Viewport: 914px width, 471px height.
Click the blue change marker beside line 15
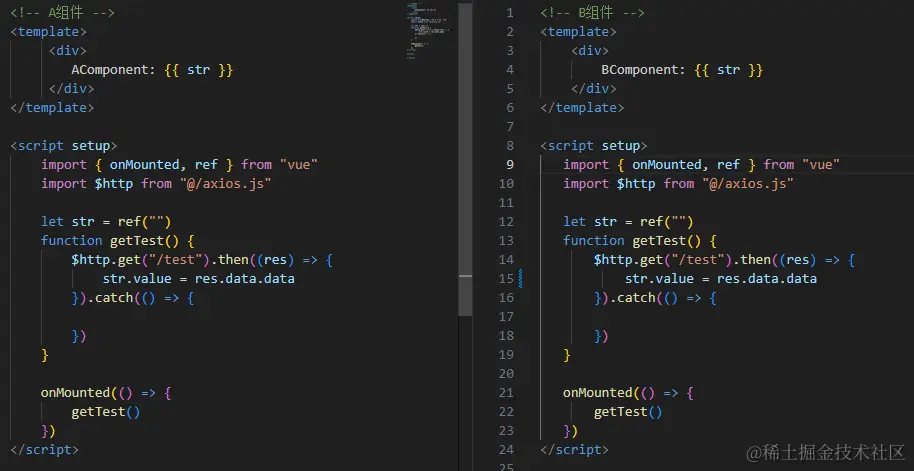coord(521,279)
